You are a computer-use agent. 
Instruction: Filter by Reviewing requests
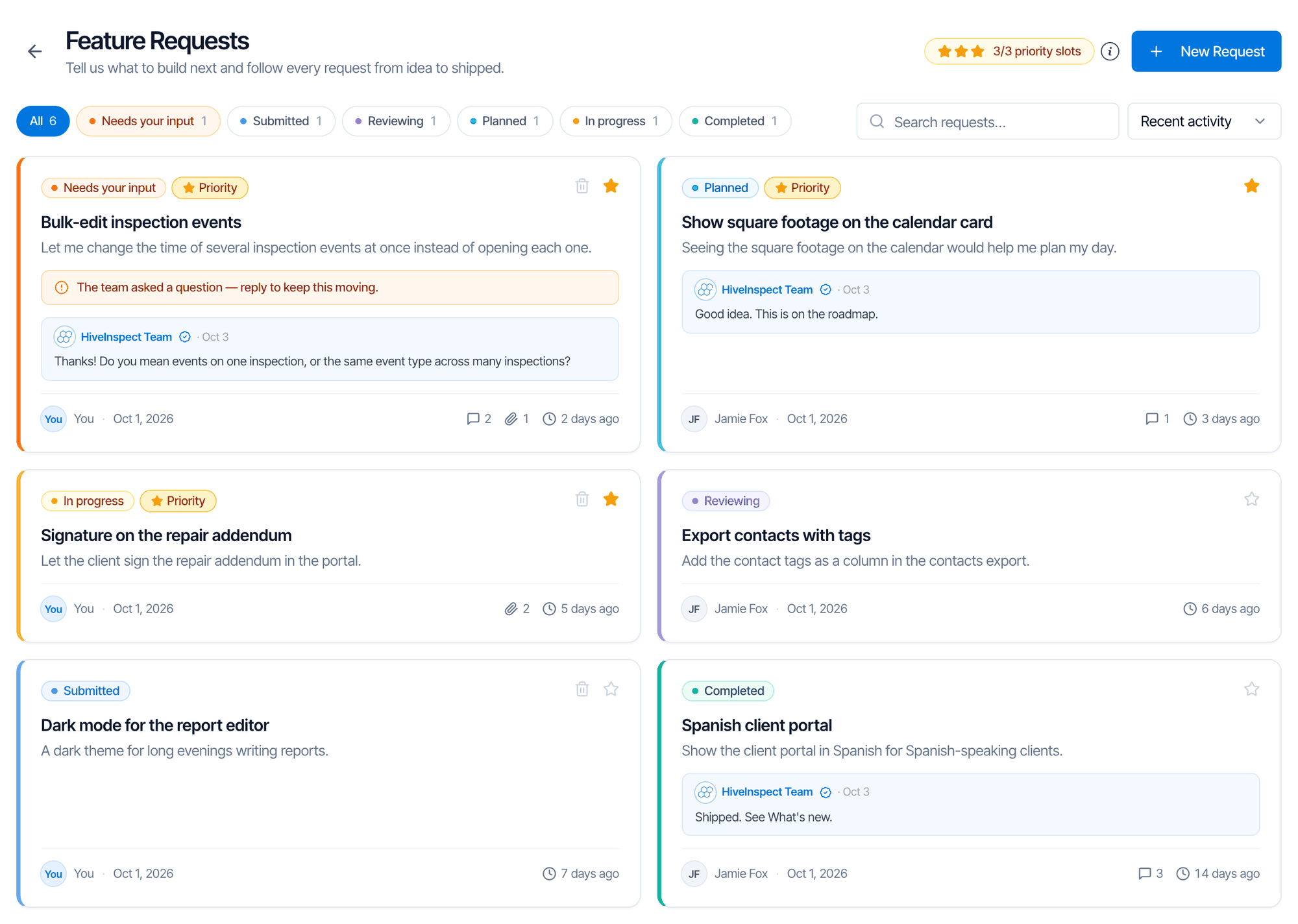[396, 121]
